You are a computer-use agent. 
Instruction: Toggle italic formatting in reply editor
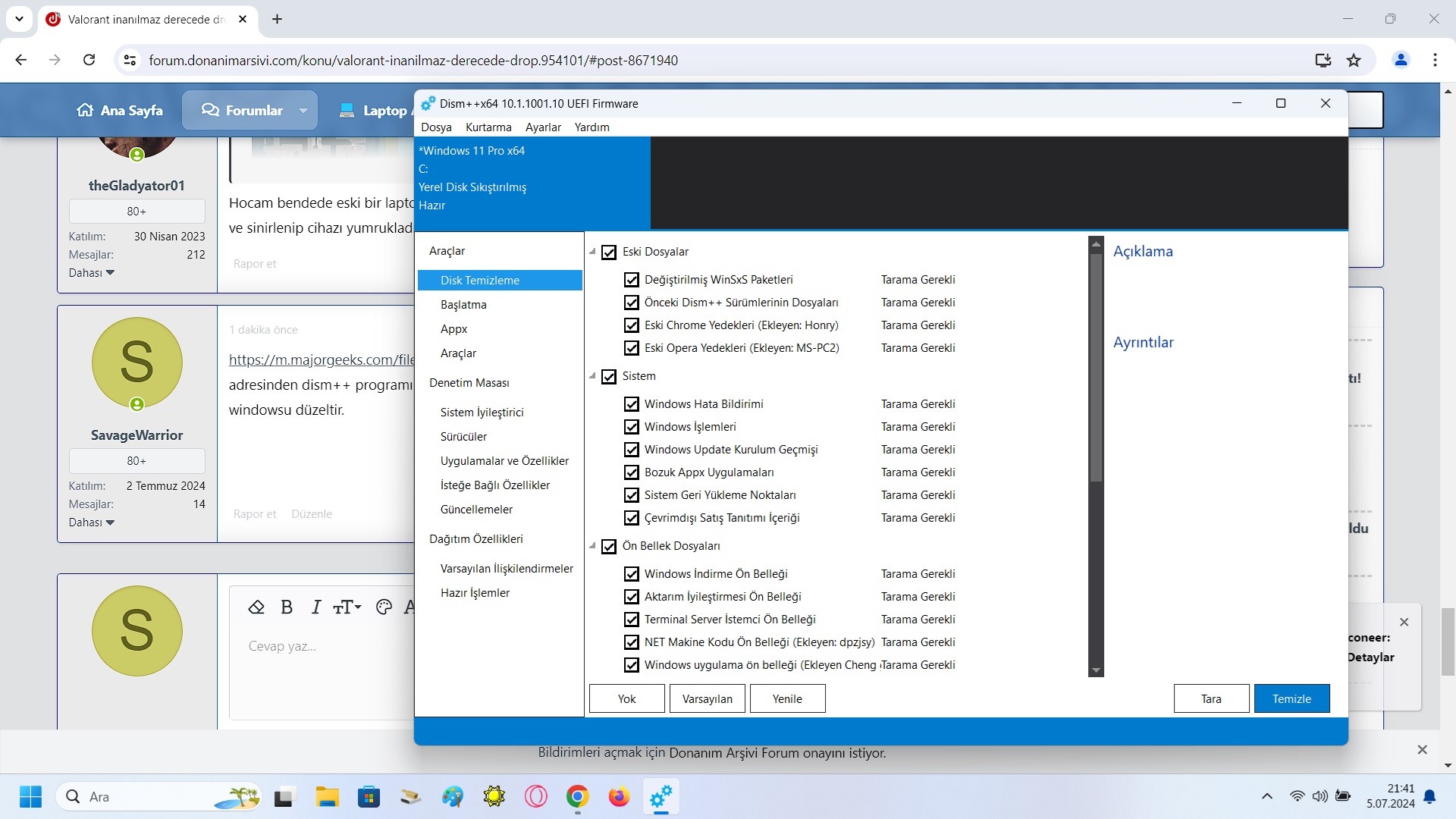pyautogui.click(x=316, y=607)
